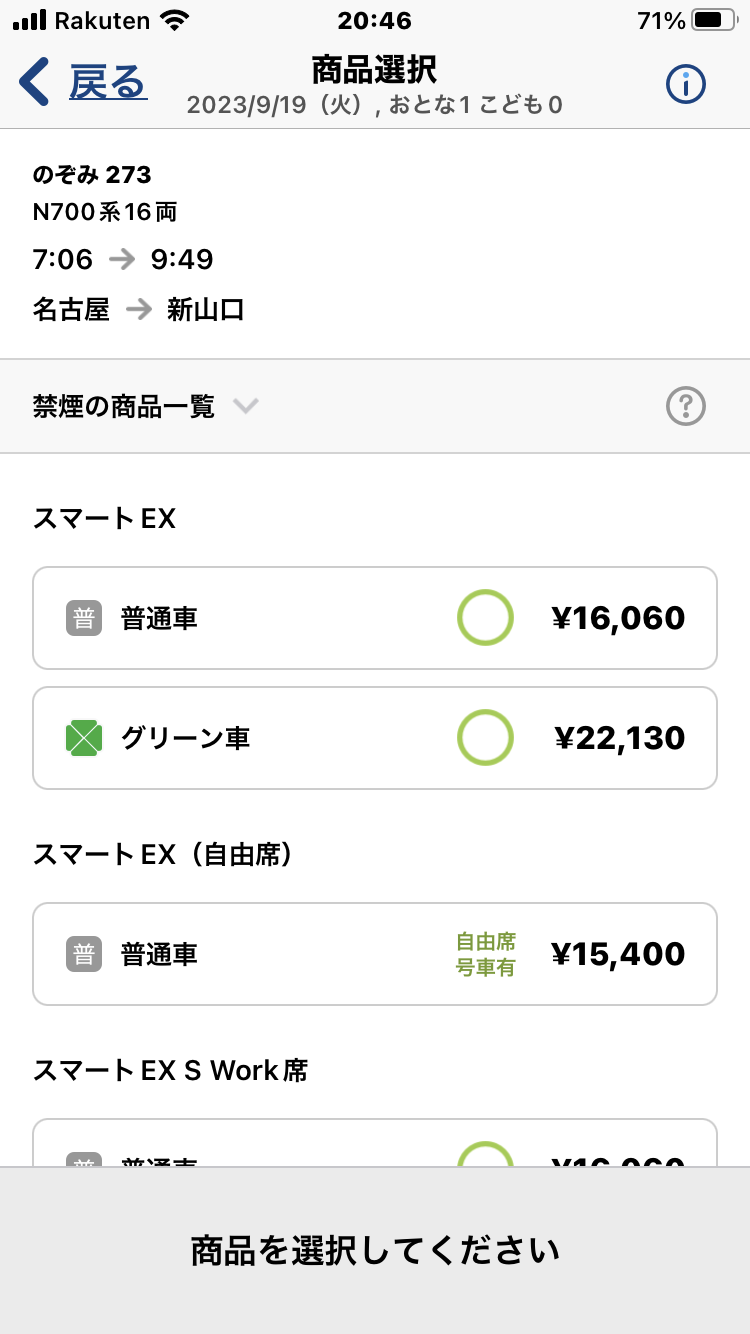Tap the Wi-Fi icon in status bar
The height and width of the screenshot is (1334, 750).
(x=174, y=21)
